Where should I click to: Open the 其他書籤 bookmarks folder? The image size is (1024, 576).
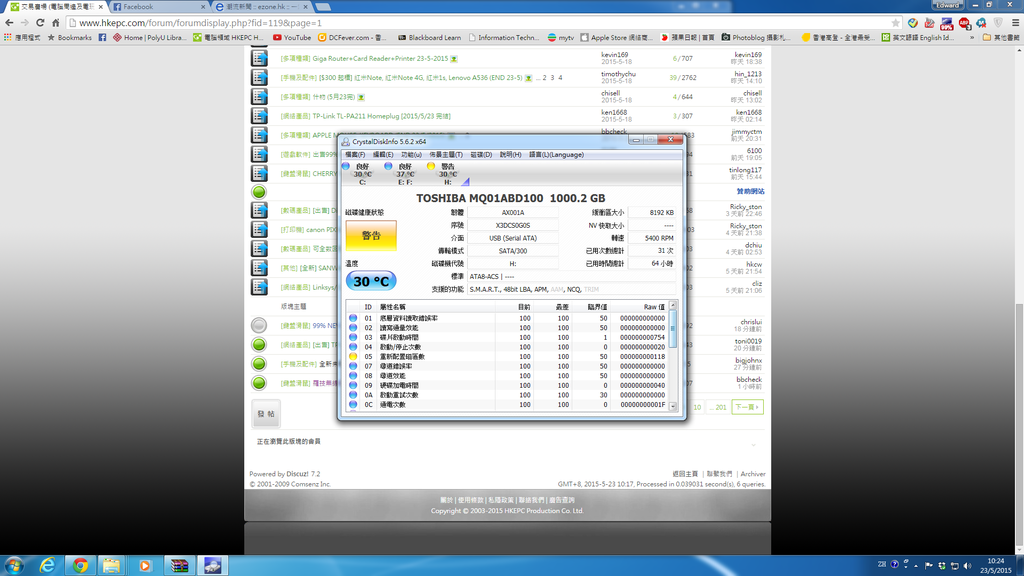tap(1001, 38)
